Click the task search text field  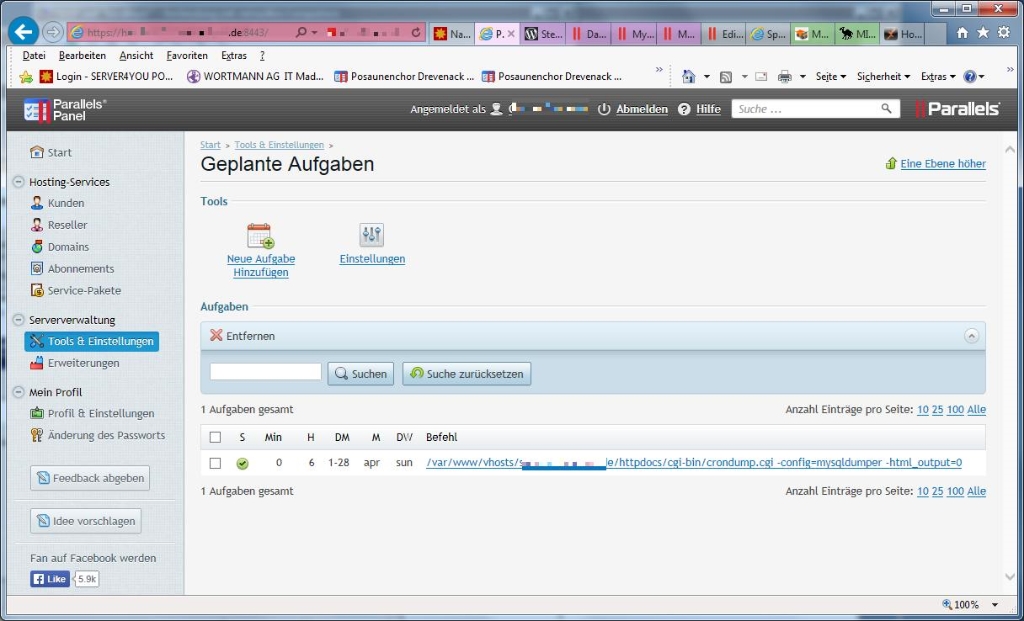[265, 372]
